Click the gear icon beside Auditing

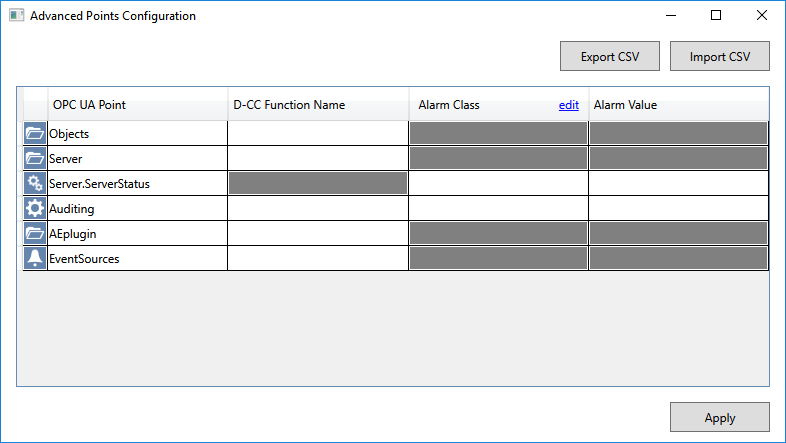[x=35, y=208]
